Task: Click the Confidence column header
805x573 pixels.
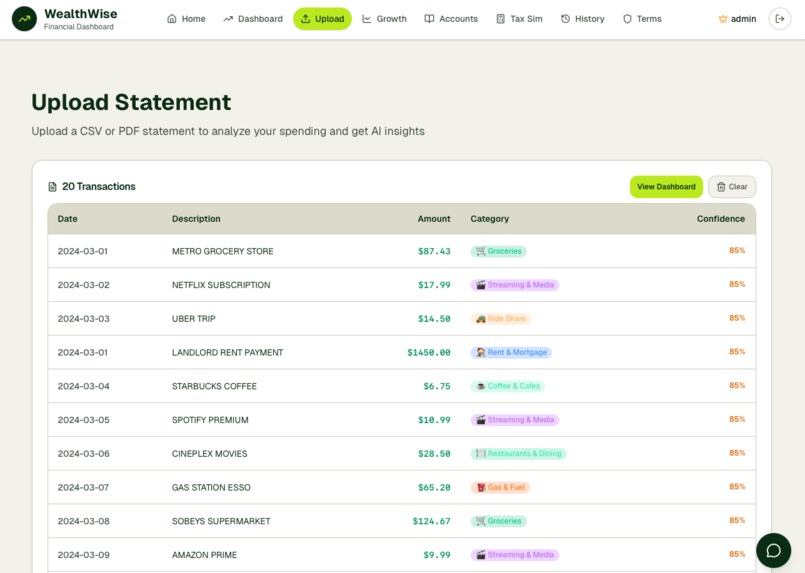Action: point(721,219)
